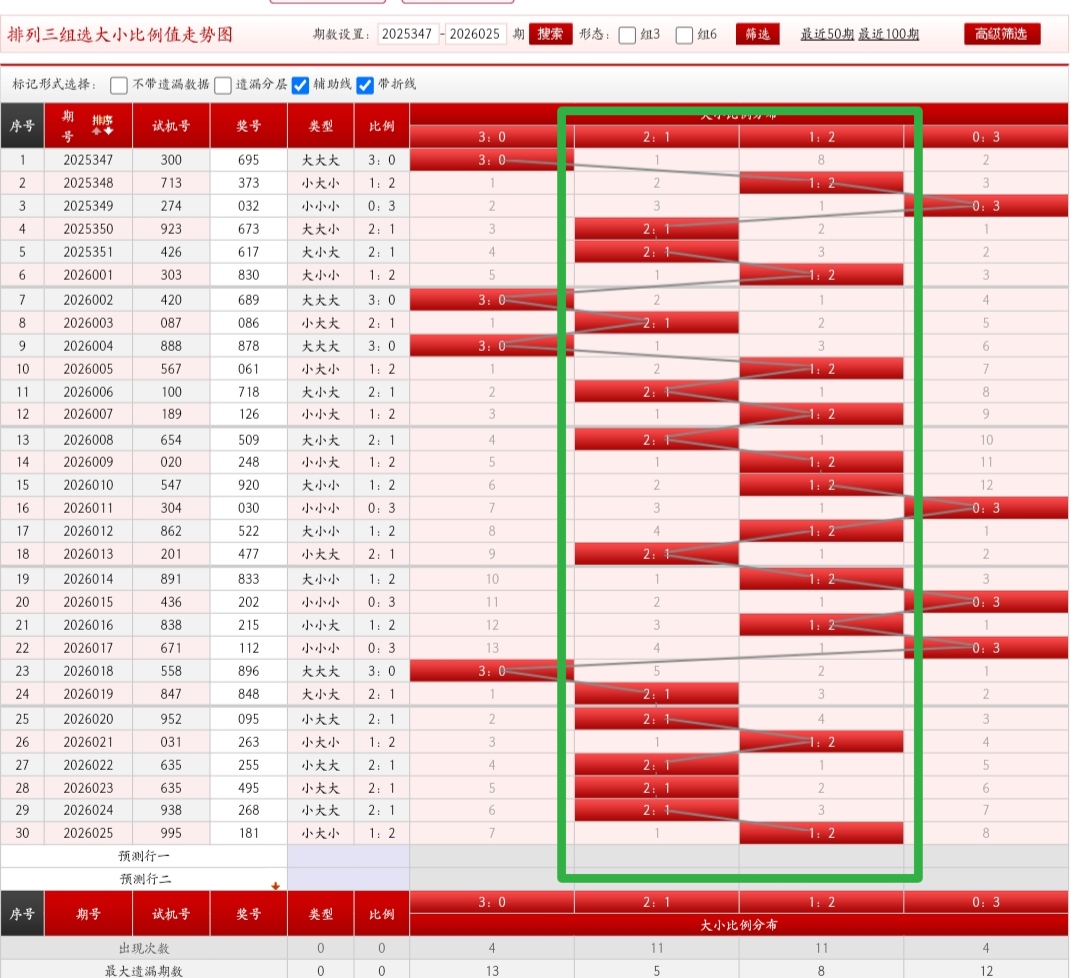Click the highlighted 3:0 cell in row 2025347

click(x=492, y=160)
